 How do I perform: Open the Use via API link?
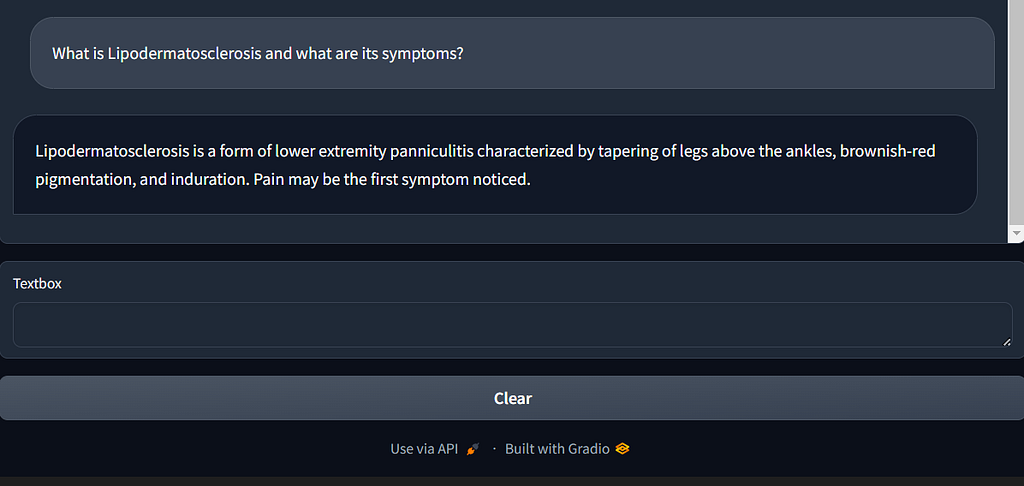pyautogui.click(x=424, y=449)
